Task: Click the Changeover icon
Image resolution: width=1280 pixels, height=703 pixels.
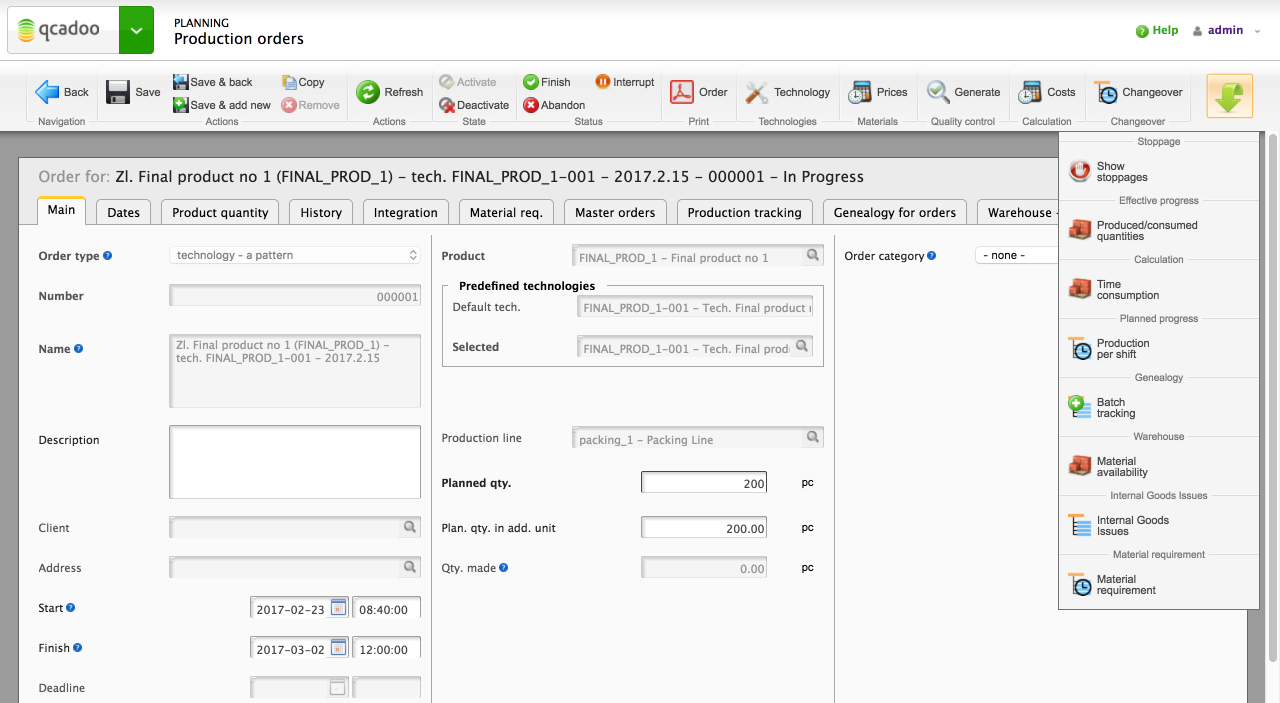Action: (x=1138, y=91)
